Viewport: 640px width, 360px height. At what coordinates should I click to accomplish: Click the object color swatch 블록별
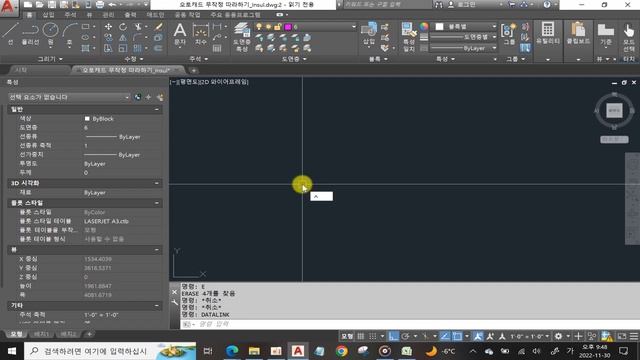click(x=439, y=27)
